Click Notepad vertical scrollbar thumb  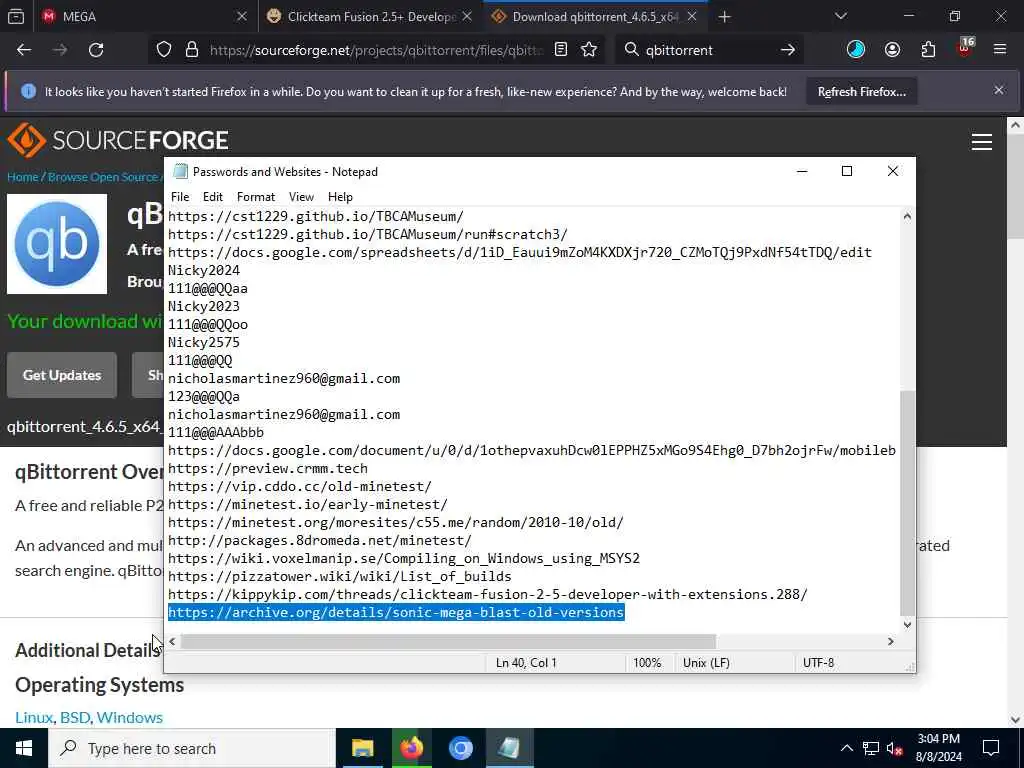pyautogui.click(x=907, y=503)
